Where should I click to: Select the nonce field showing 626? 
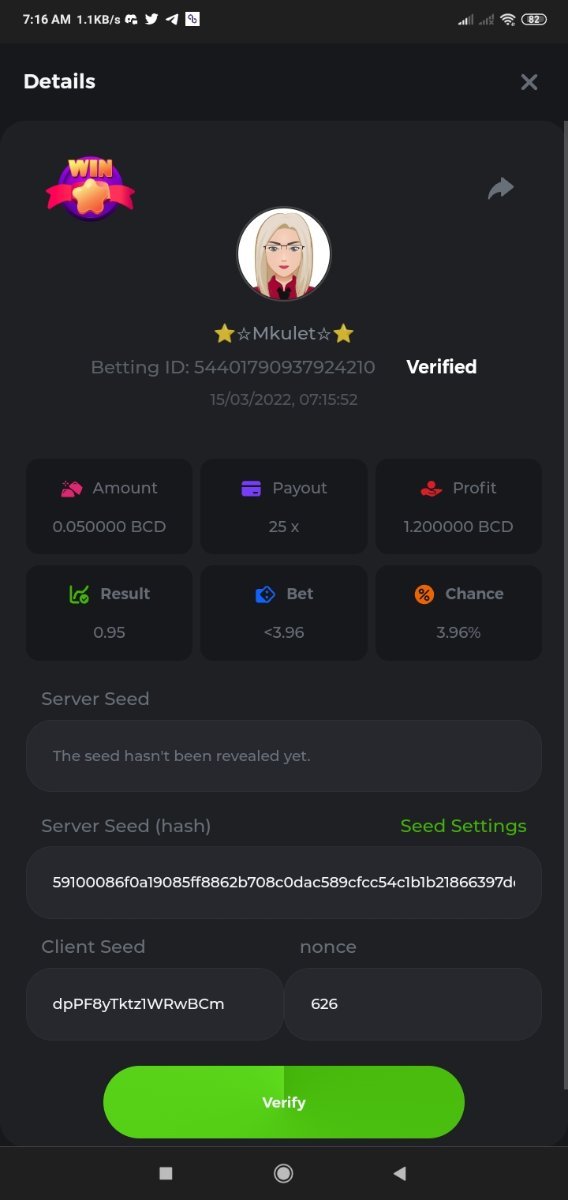(413, 1004)
